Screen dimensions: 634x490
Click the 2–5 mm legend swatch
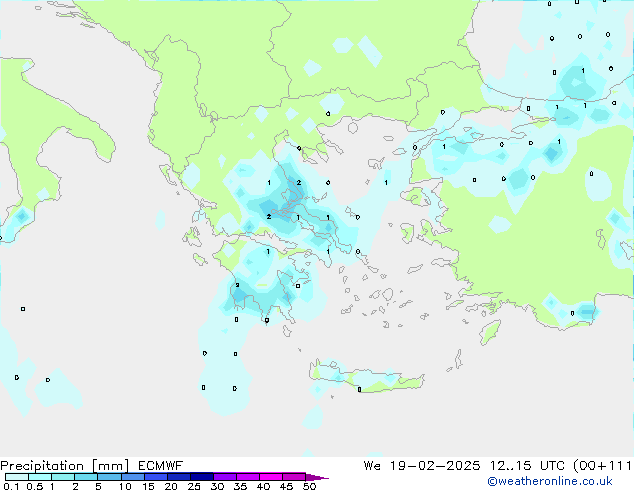coord(86,477)
